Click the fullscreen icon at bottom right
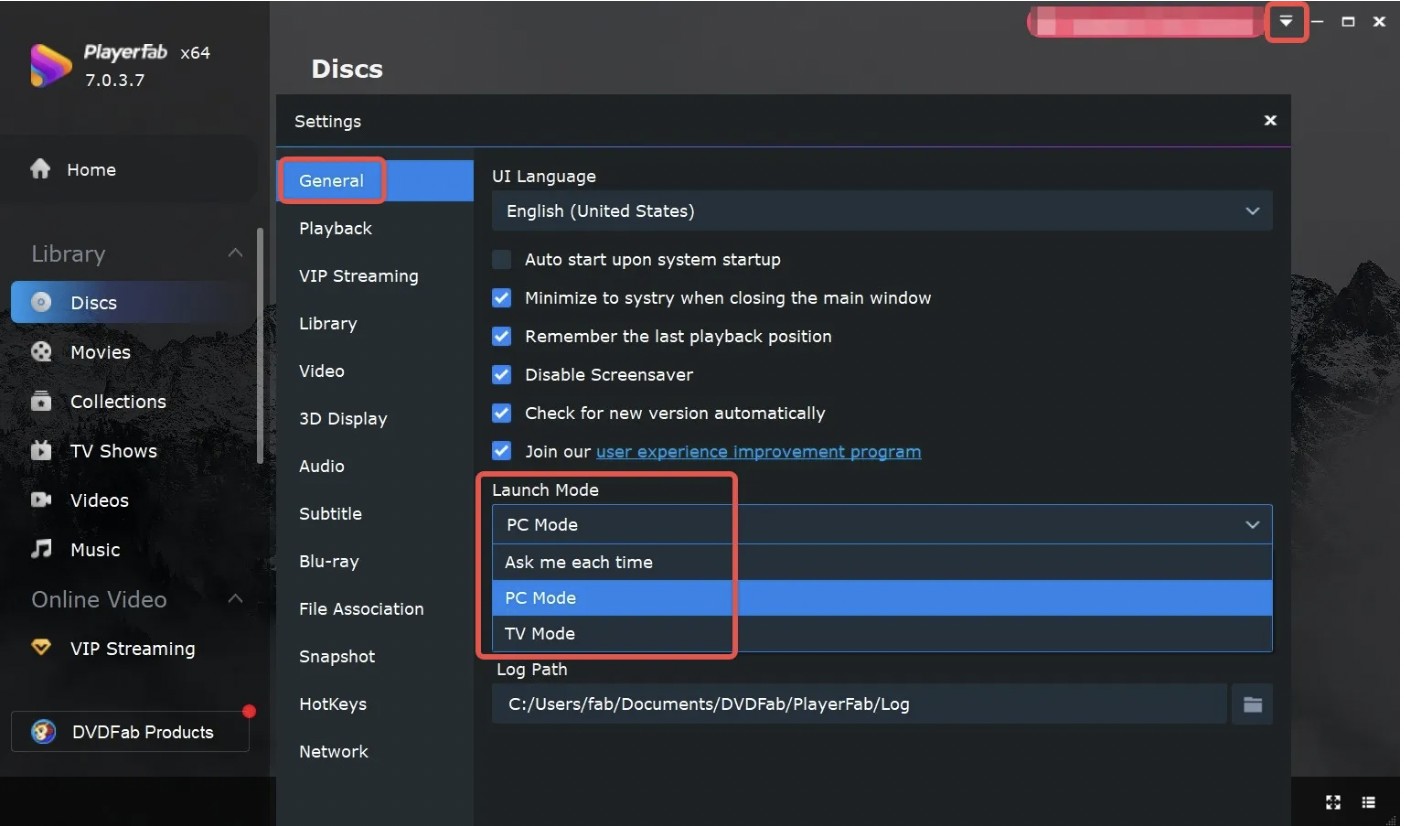Viewport: 1404px width, 826px height. click(x=1333, y=802)
